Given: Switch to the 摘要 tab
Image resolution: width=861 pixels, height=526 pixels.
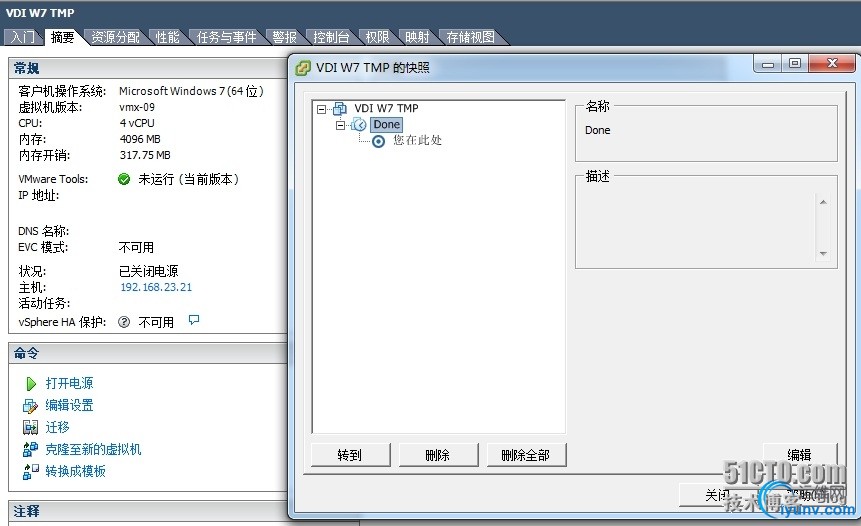Looking at the screenshot, I should [x=63, y=37].
